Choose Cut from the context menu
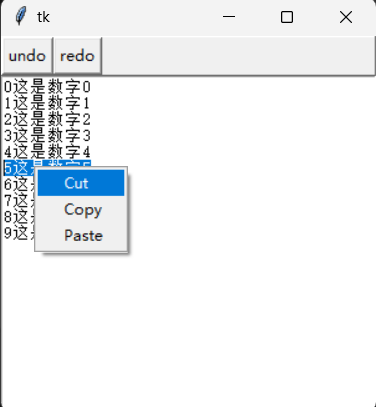Image resolution: width=376 pixels, height=407 pixels. (81, 183)
